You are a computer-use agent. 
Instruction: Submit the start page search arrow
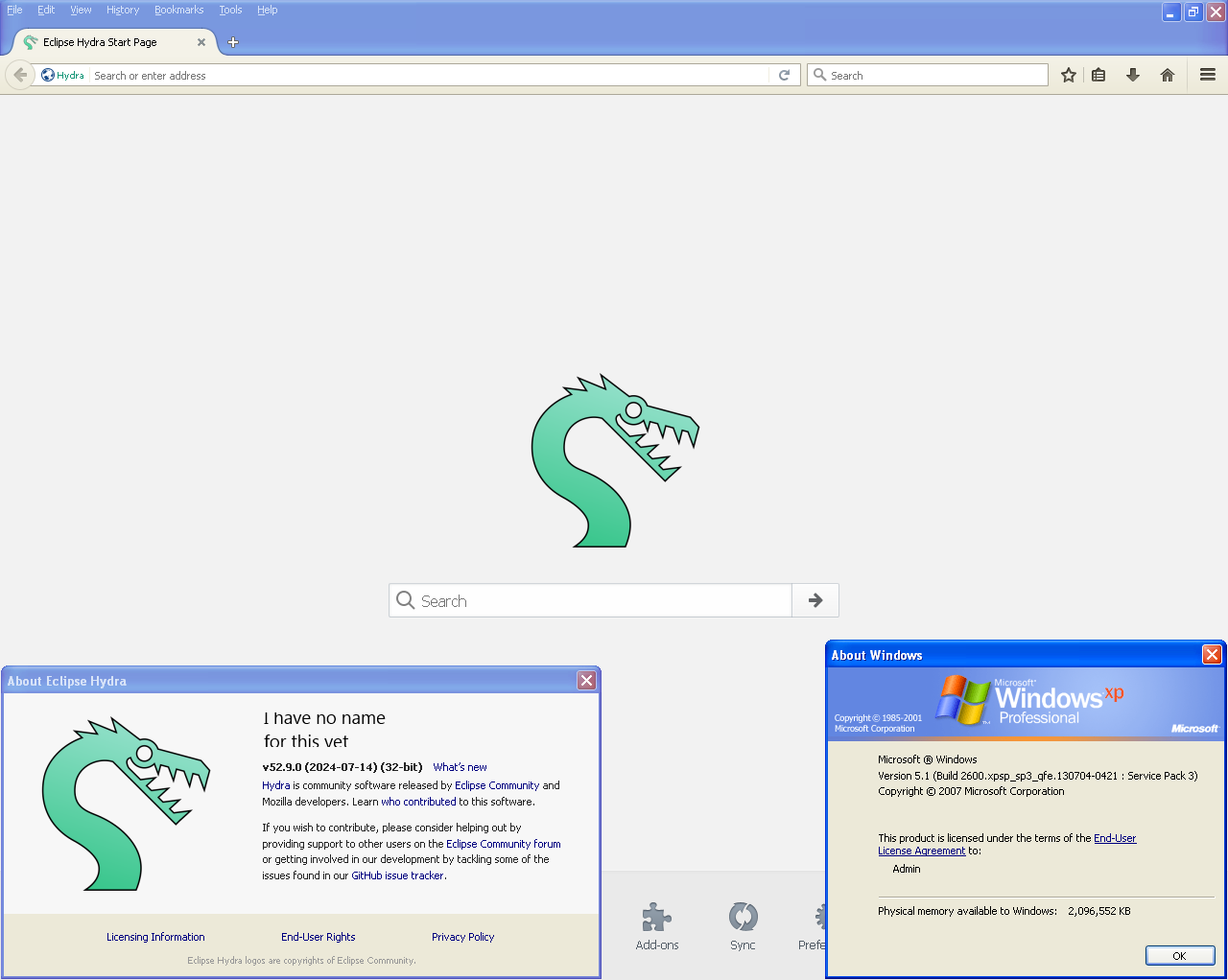click(815, 600)
